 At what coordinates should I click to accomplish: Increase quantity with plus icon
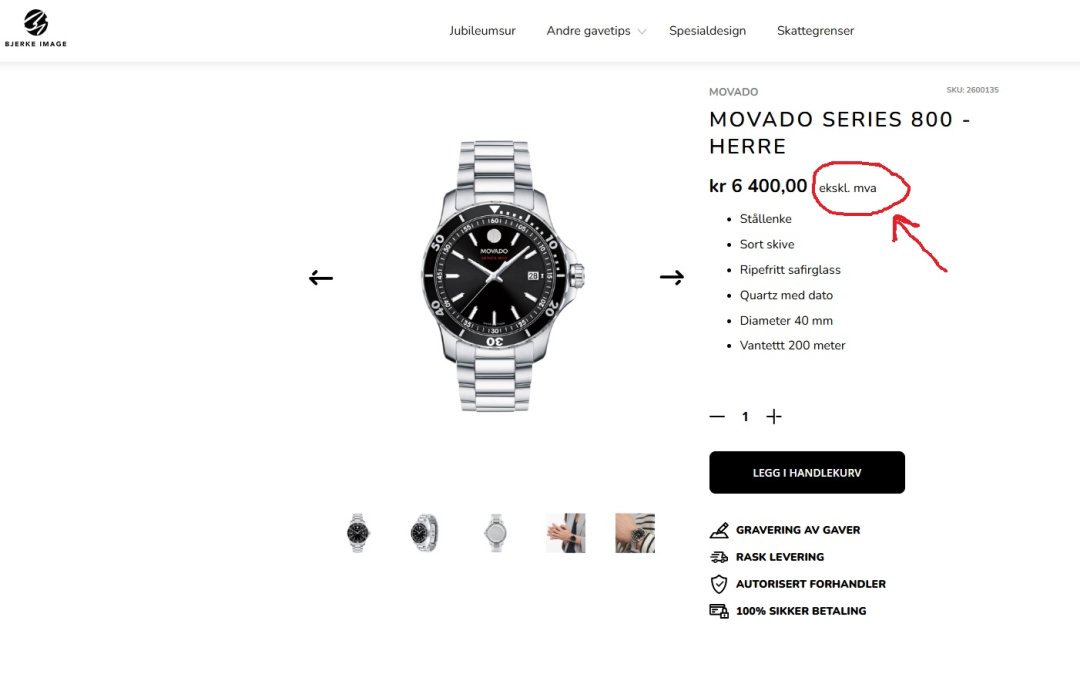(x=773, y=417)
